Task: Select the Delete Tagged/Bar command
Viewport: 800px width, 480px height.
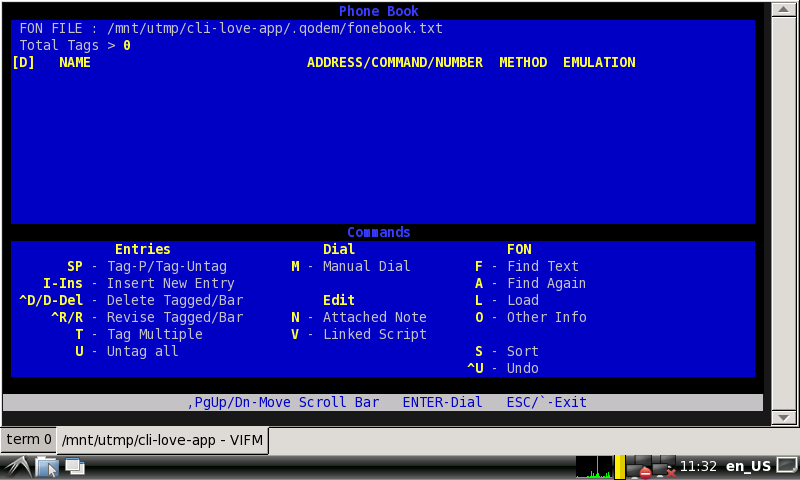Action: [131, 300]
